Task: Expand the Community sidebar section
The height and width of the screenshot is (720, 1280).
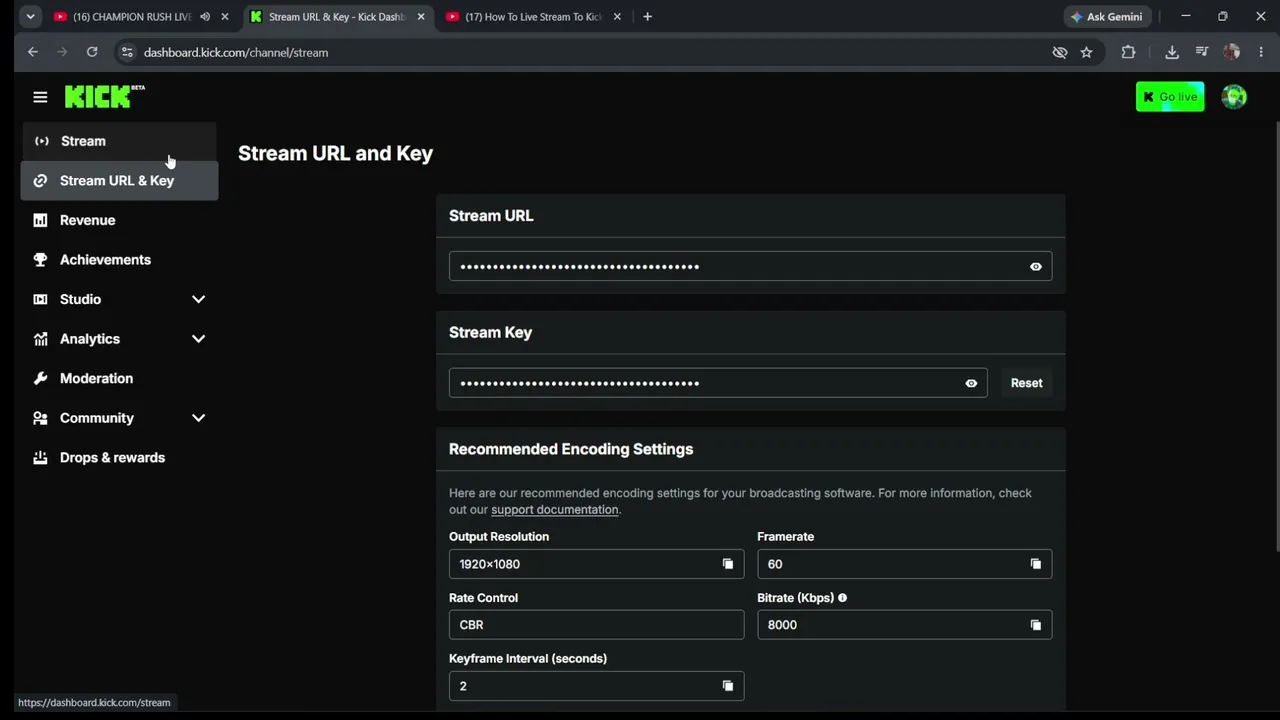Action: click(198, 418)
